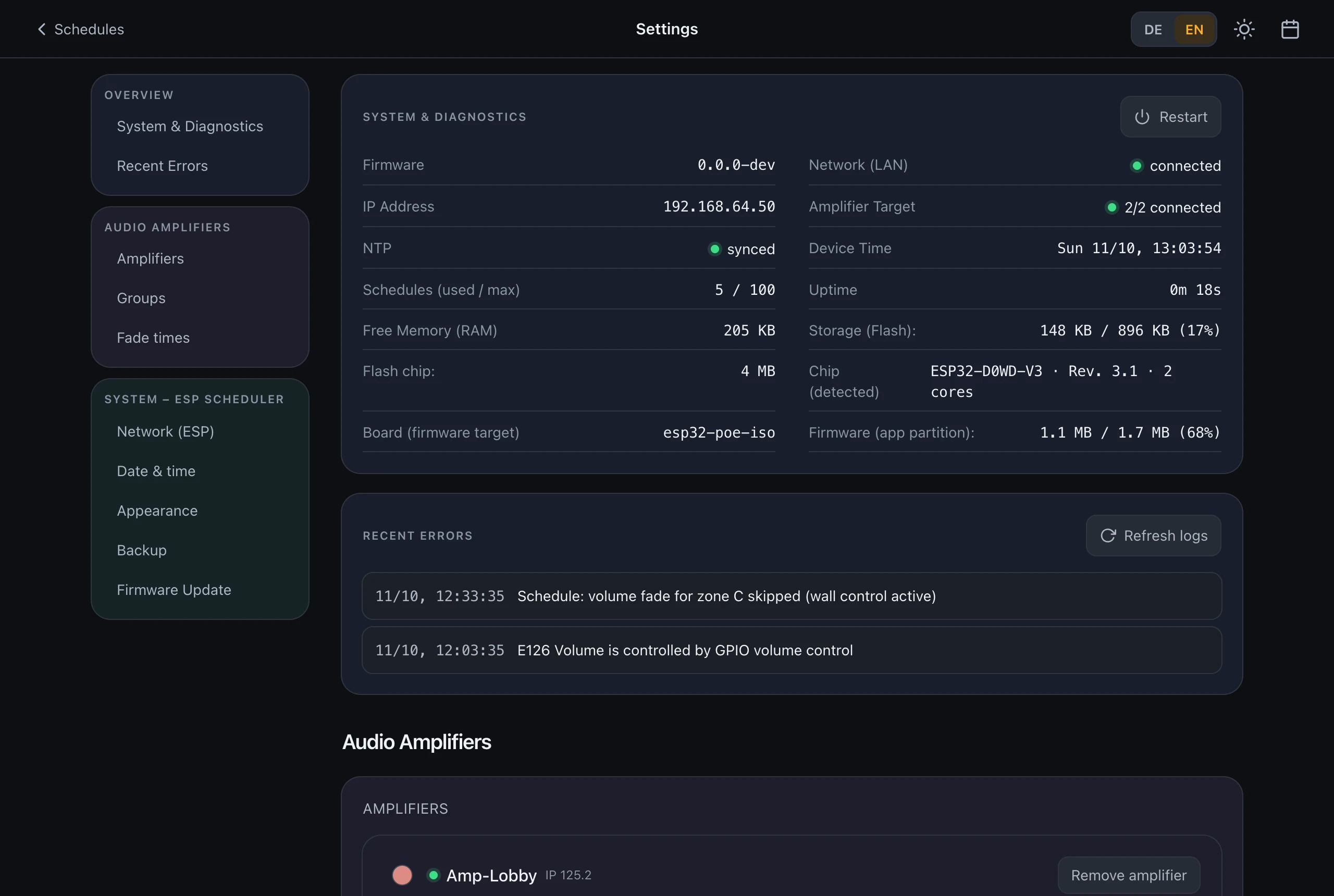Open Appearance settings
Viewport: 1334px width, 896px height.
point(157,511)
